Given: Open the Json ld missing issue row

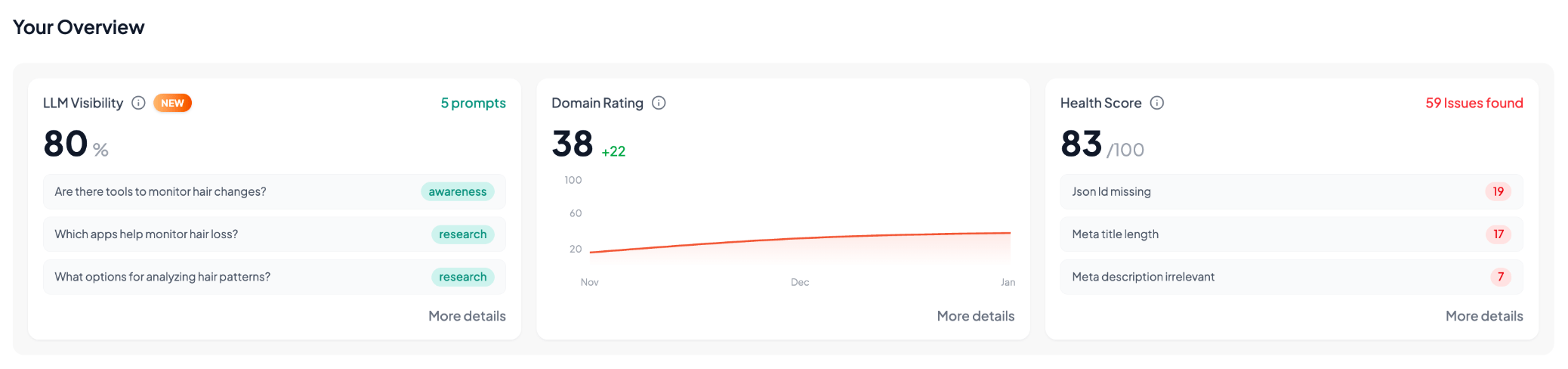Looking at the screenshot, I should (x=1111, y=192).
